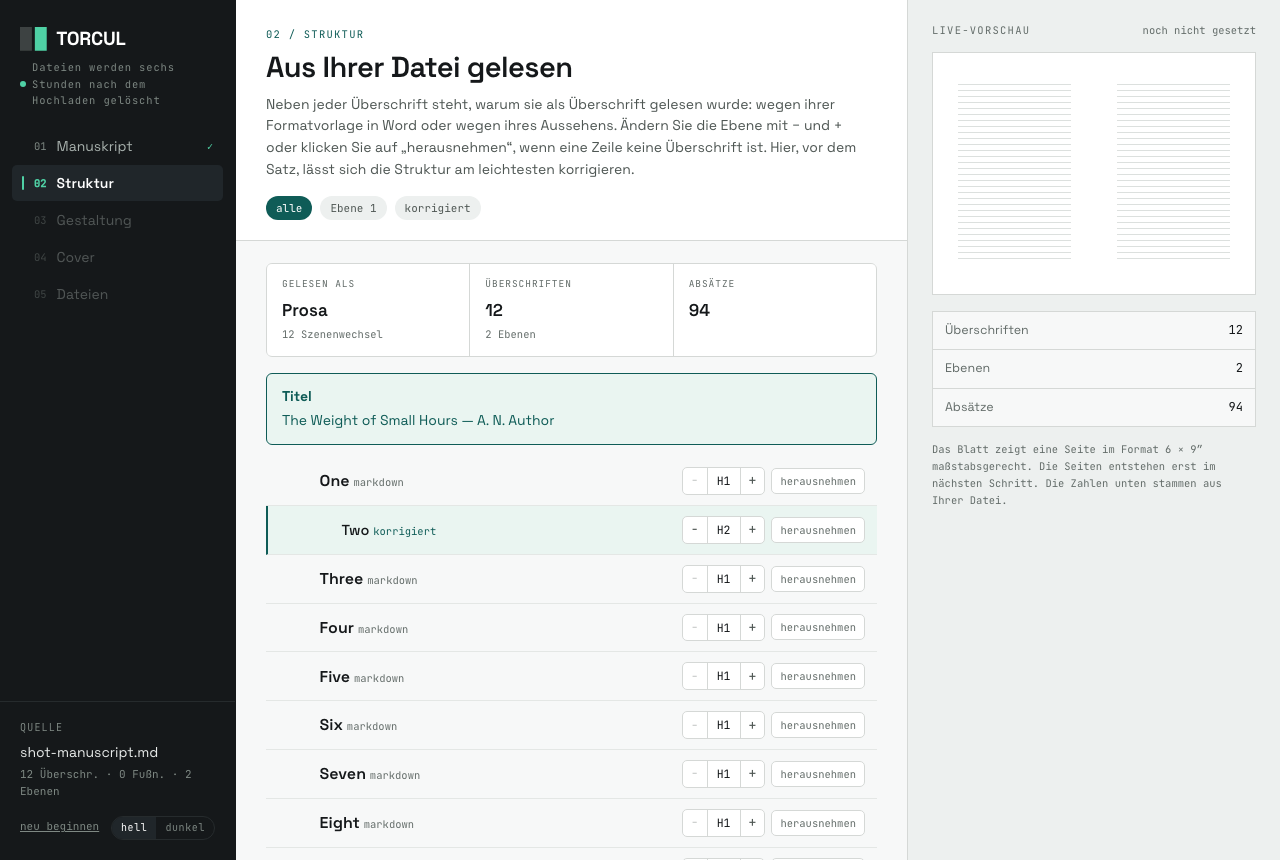Screen dimensions: 1280x860
Task: Select the Struktur step in sidebar
Action: (x=117, y=183)
